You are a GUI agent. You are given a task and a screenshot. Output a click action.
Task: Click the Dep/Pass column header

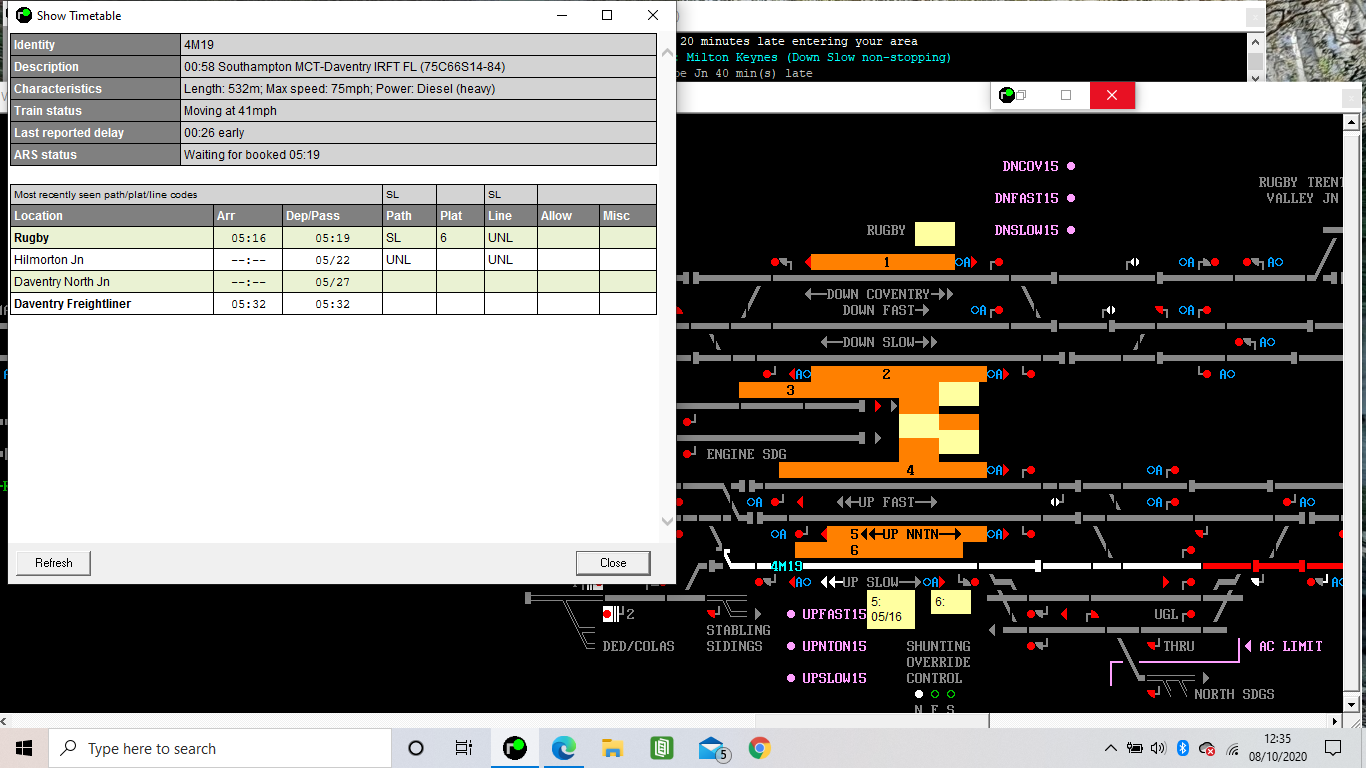click(332, 216)
